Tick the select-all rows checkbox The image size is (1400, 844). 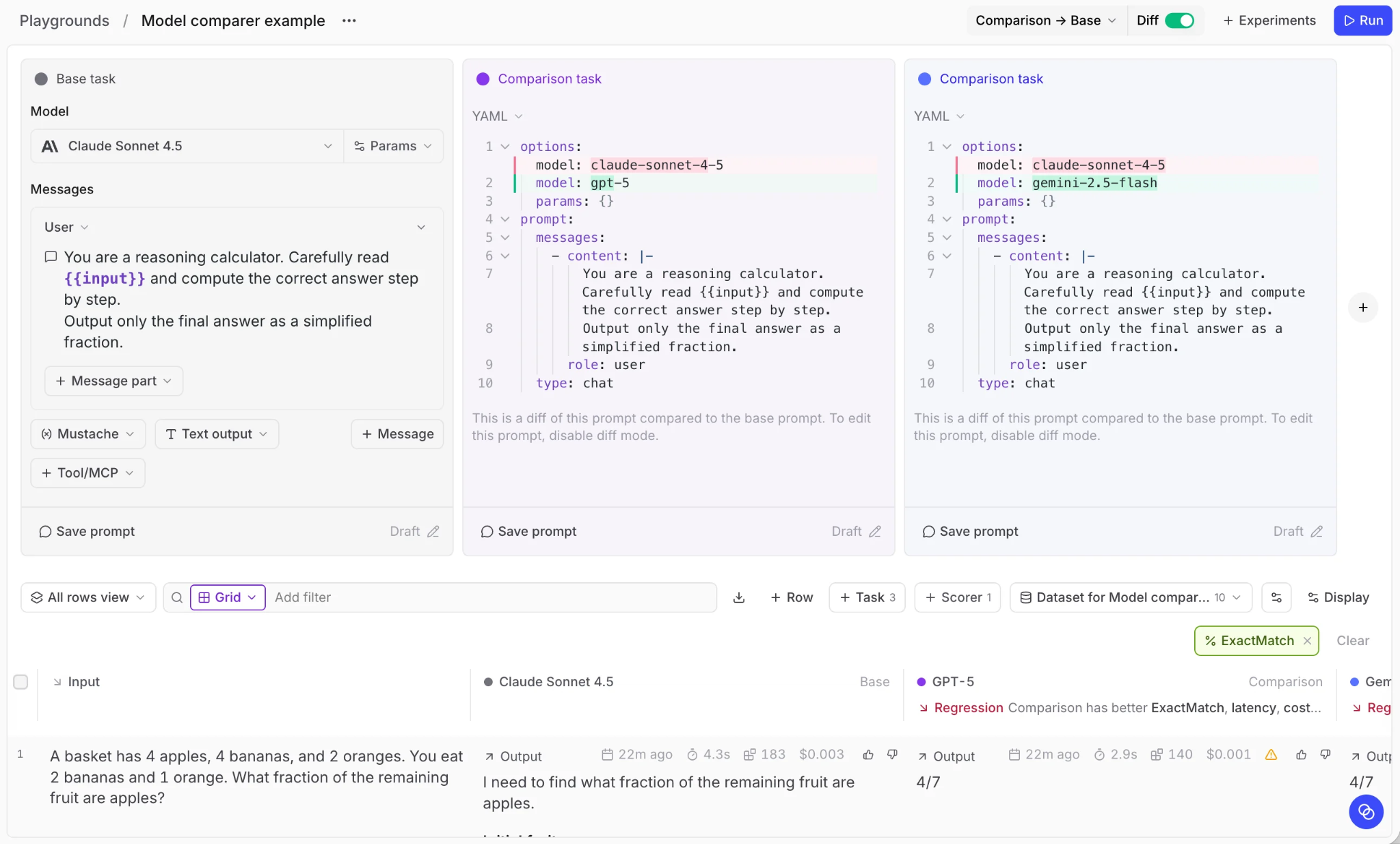click(21, 682)
